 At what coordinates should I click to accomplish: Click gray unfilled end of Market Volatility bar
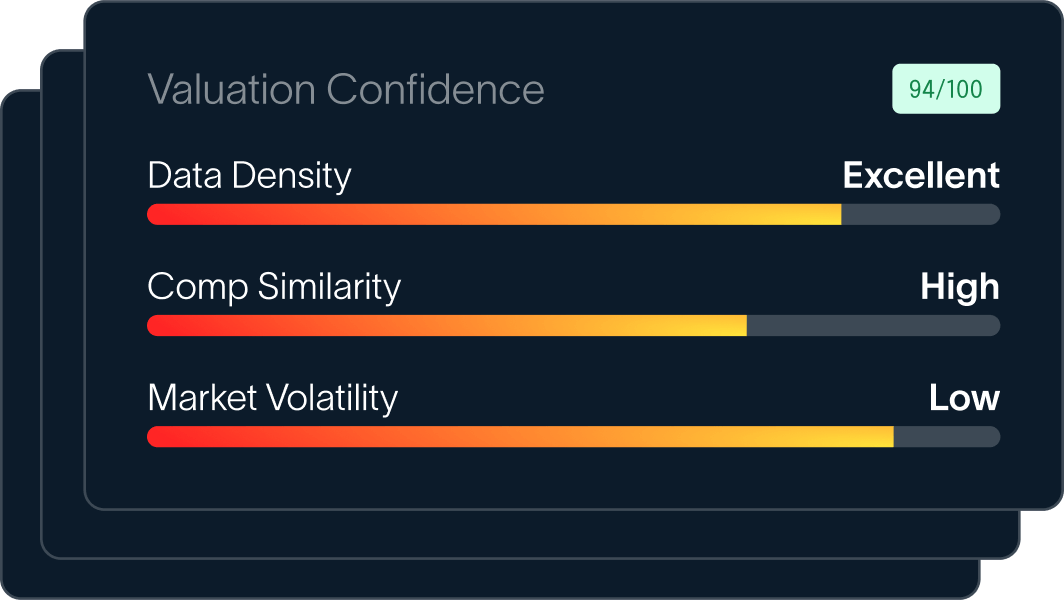[946, 436]
